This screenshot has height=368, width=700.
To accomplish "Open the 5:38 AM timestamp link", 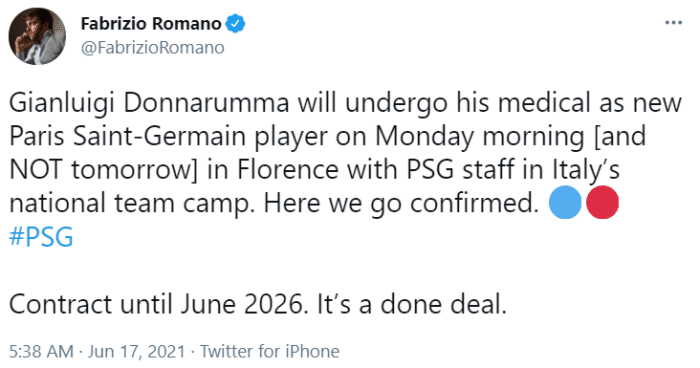I will pos(41,351).
